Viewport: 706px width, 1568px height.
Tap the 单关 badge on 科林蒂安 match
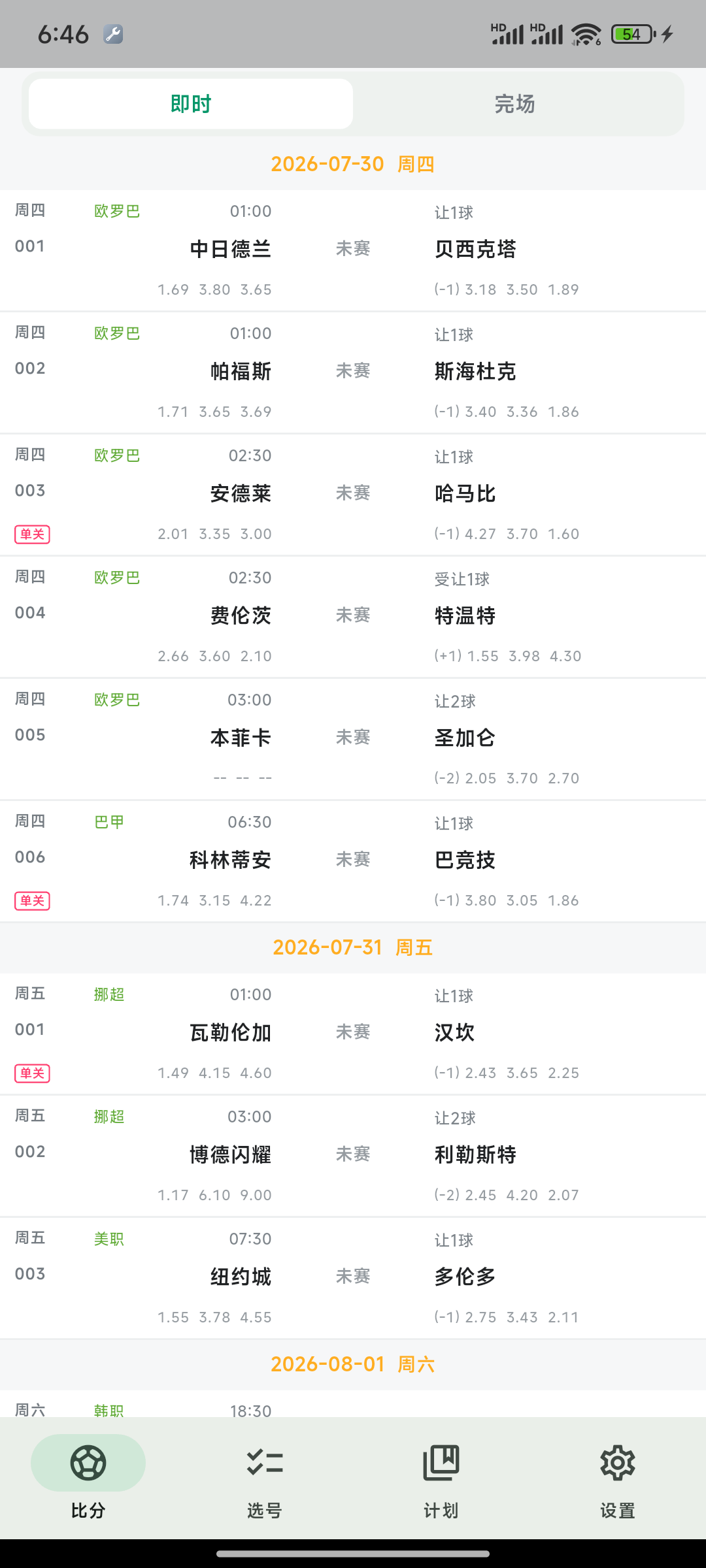coord(32,901)
